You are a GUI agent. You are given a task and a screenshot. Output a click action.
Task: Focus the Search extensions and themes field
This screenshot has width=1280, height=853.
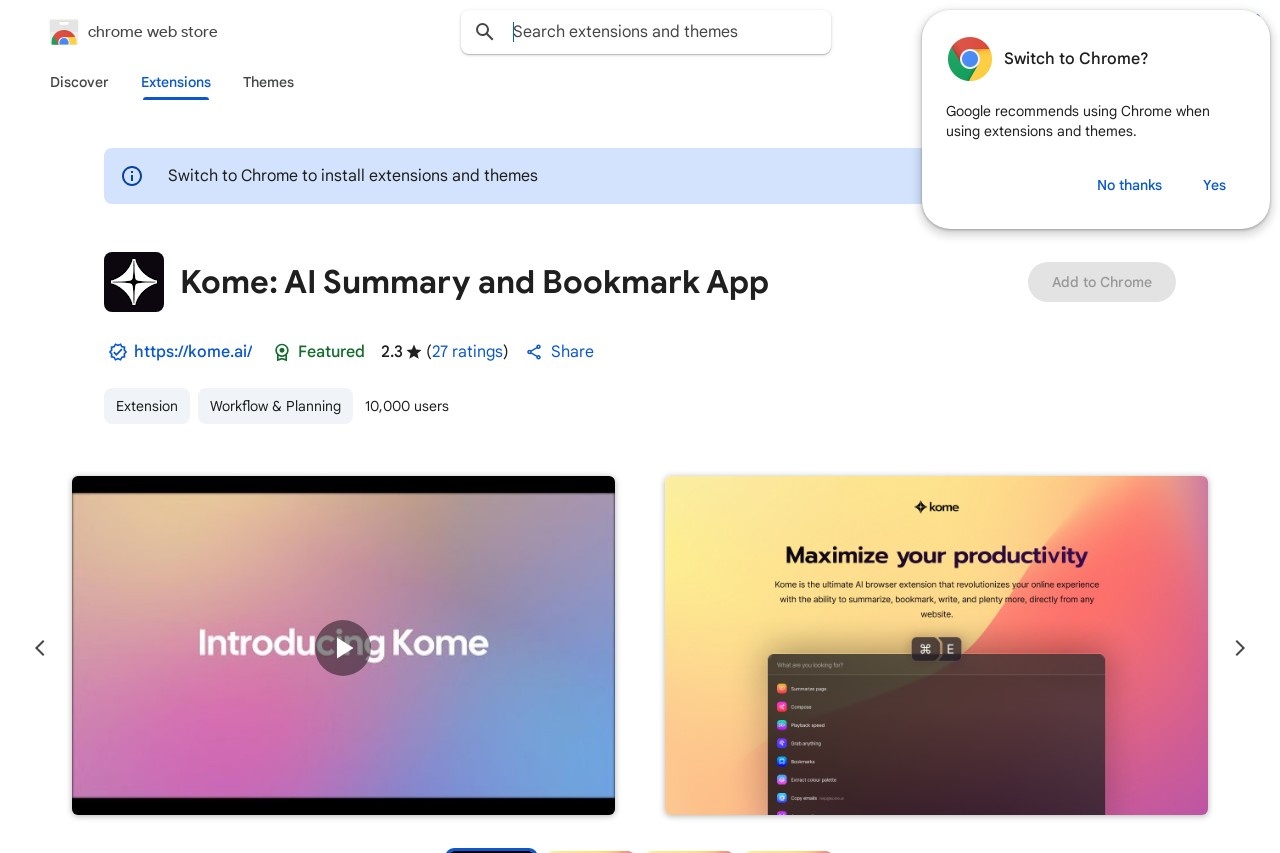[x=646, y=32]
